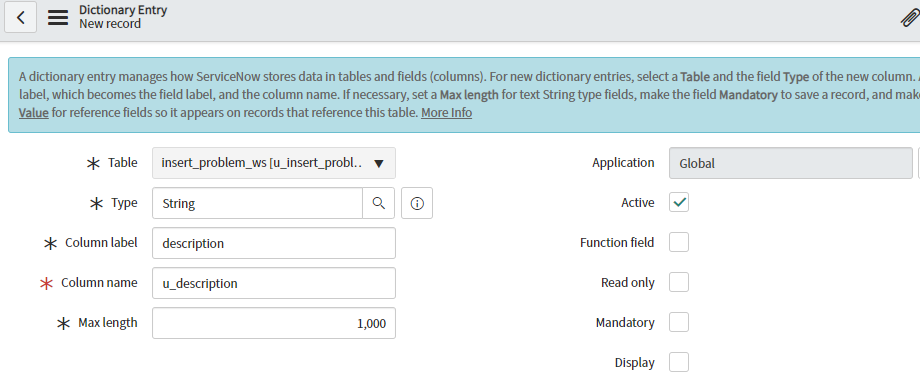
Task: Select the Dictionary Entry title text
Action: coord(123,10)
